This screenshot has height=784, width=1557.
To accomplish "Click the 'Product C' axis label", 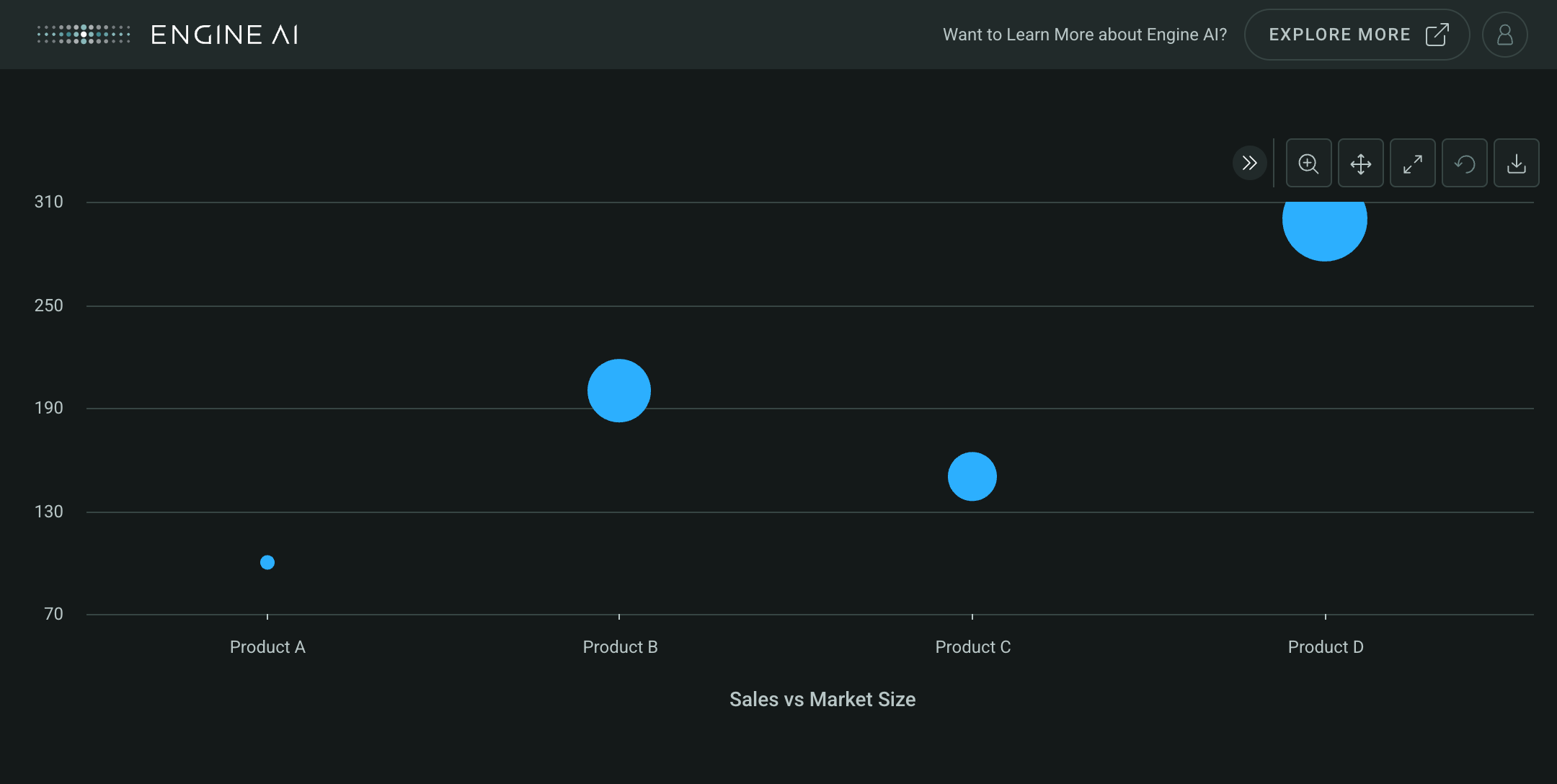I will [x=973, y=647].
